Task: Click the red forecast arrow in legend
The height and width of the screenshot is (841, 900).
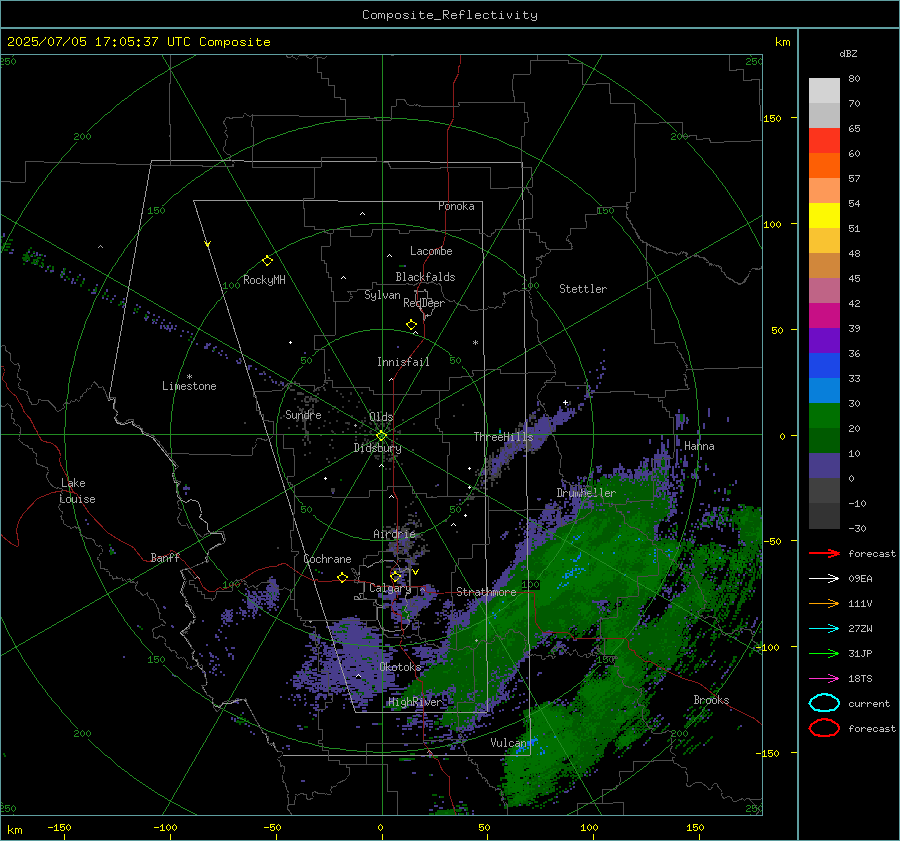Action: tap(824, 553)
